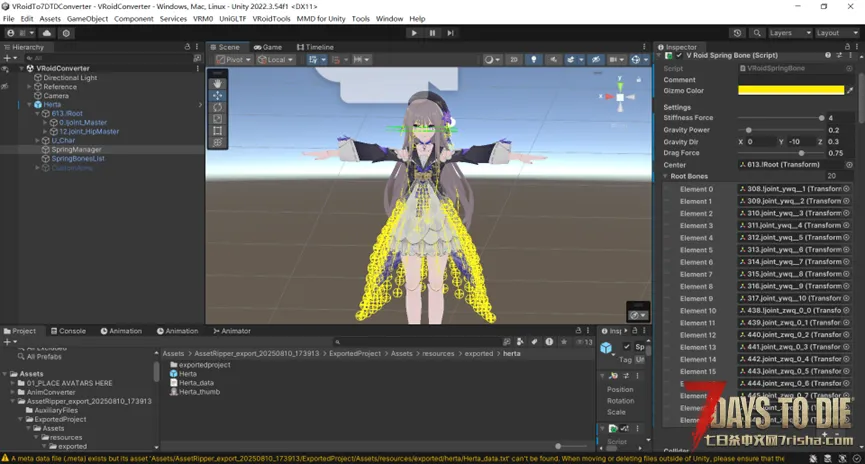Screen dimensions: 865x464
Task: Switch to the Console tab
Action: click(68, 331)
